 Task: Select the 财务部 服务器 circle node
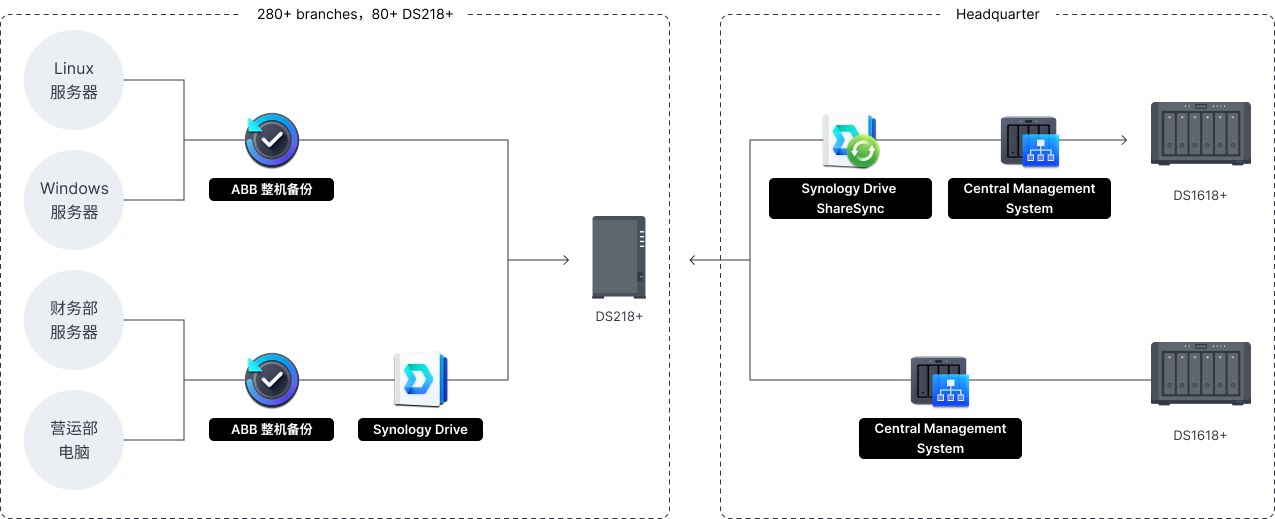[x=74, y=320]
